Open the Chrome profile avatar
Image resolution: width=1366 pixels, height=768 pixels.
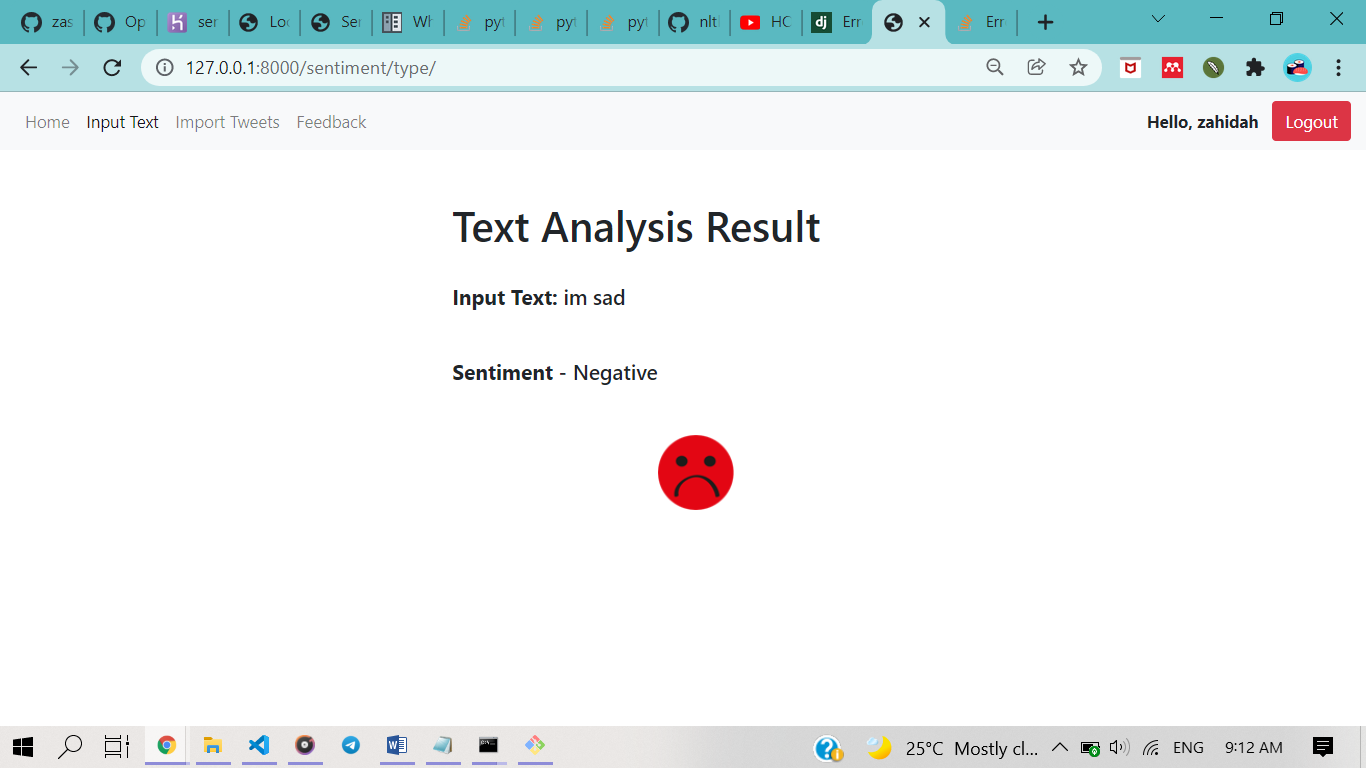pos(1297,67)
